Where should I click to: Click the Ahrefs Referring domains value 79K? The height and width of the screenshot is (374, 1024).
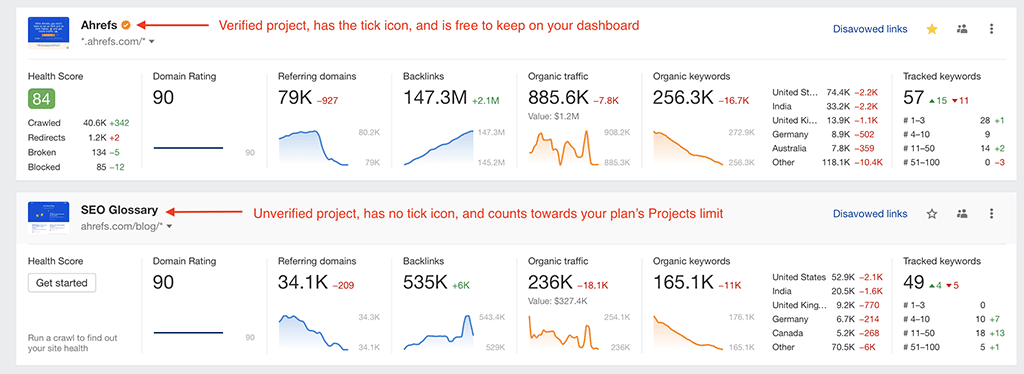point(295,98)
